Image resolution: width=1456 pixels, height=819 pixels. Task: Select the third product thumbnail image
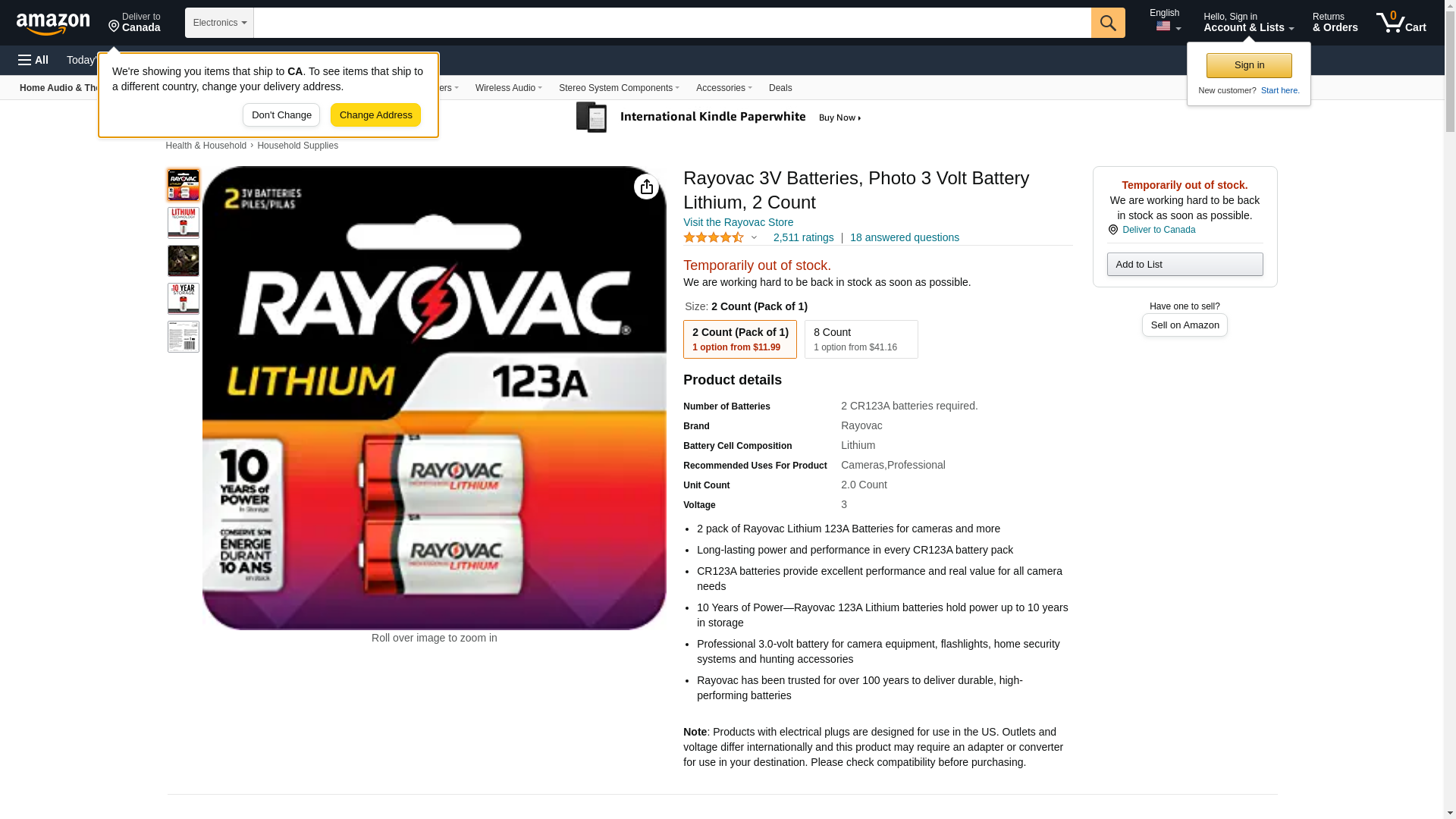point(184,261)
